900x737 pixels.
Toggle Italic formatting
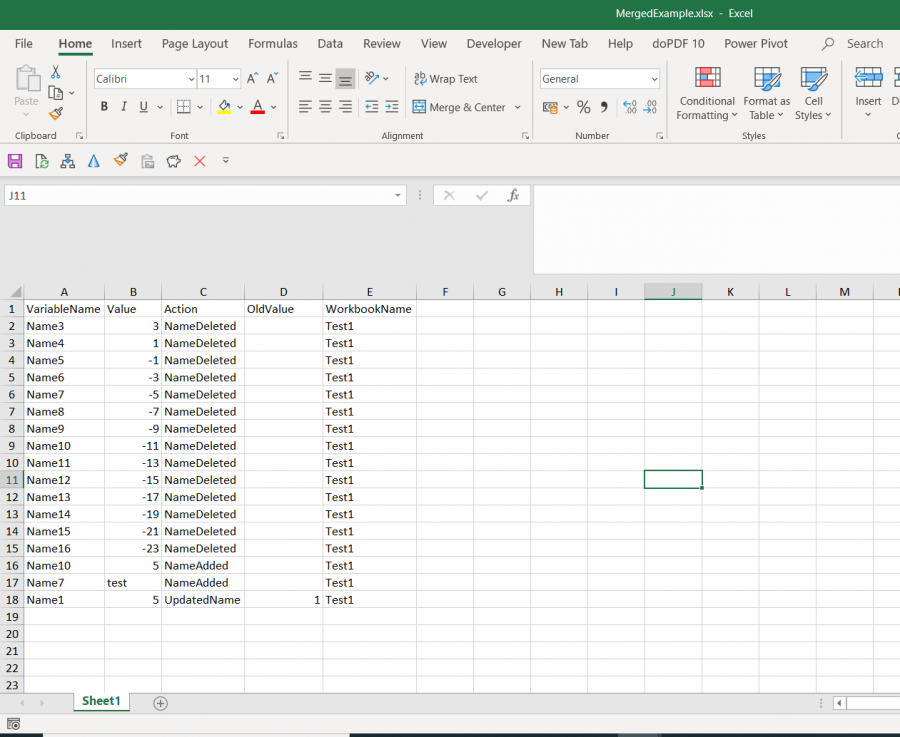[x=123, y=107]
